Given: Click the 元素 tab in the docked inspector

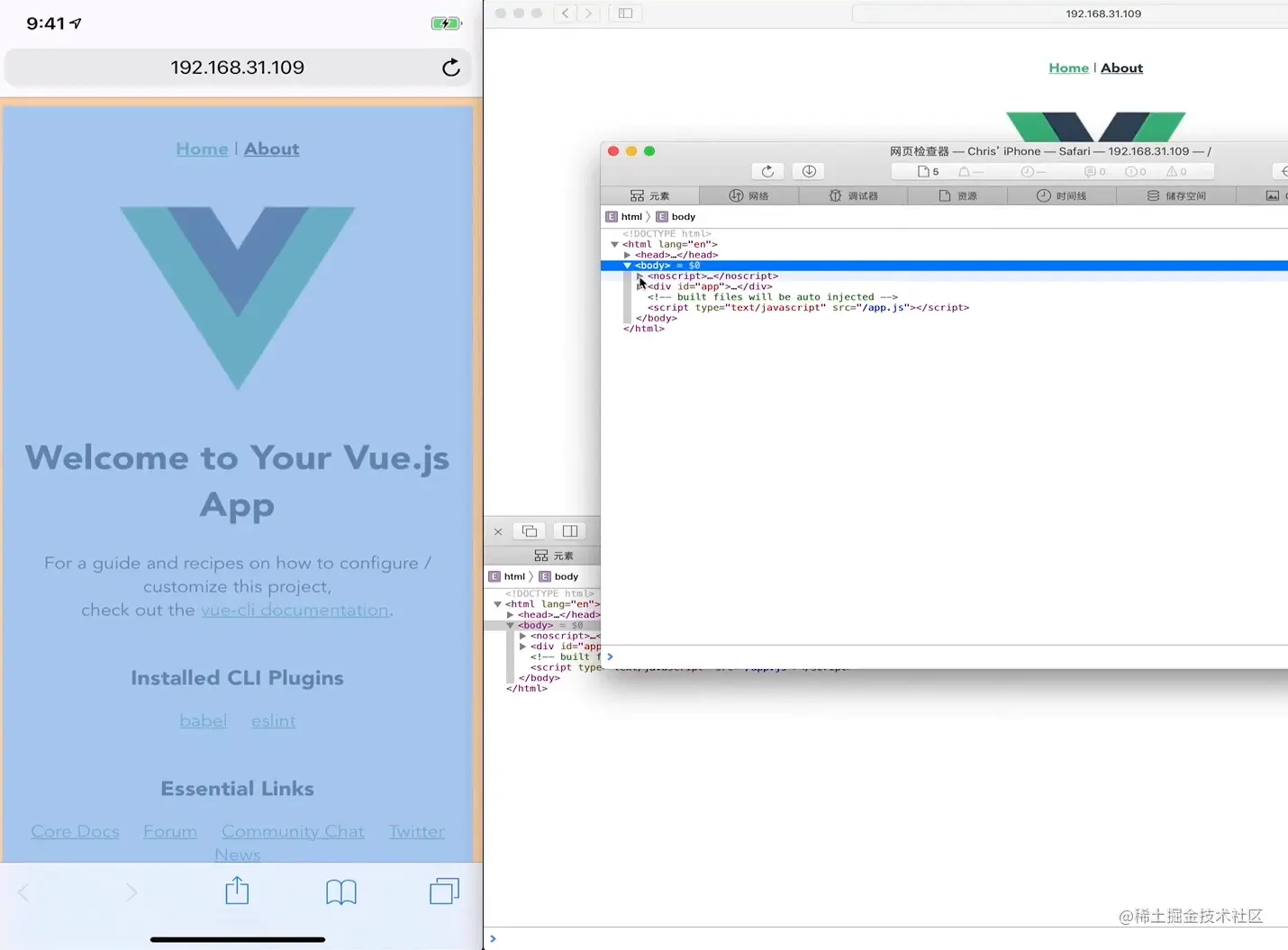Looking at the screenshot, I should point(554,556).
